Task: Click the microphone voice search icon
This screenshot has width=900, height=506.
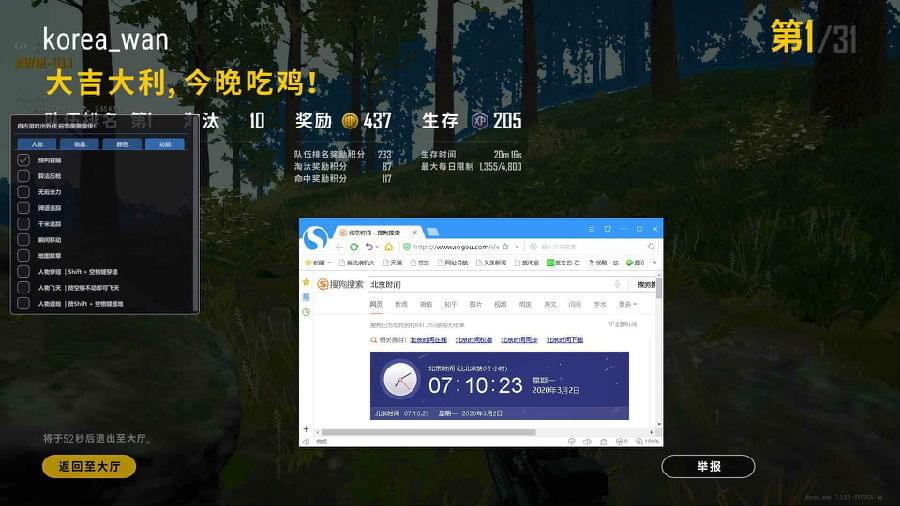Action: coord(617,284)
